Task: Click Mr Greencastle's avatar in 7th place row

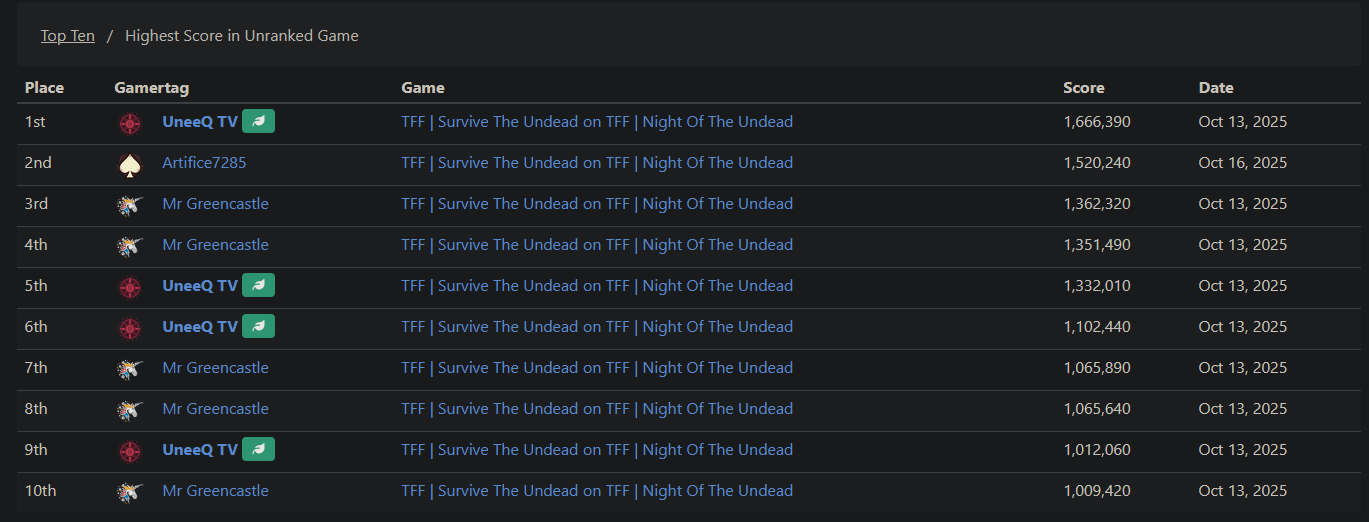Action: coord(129,368)
